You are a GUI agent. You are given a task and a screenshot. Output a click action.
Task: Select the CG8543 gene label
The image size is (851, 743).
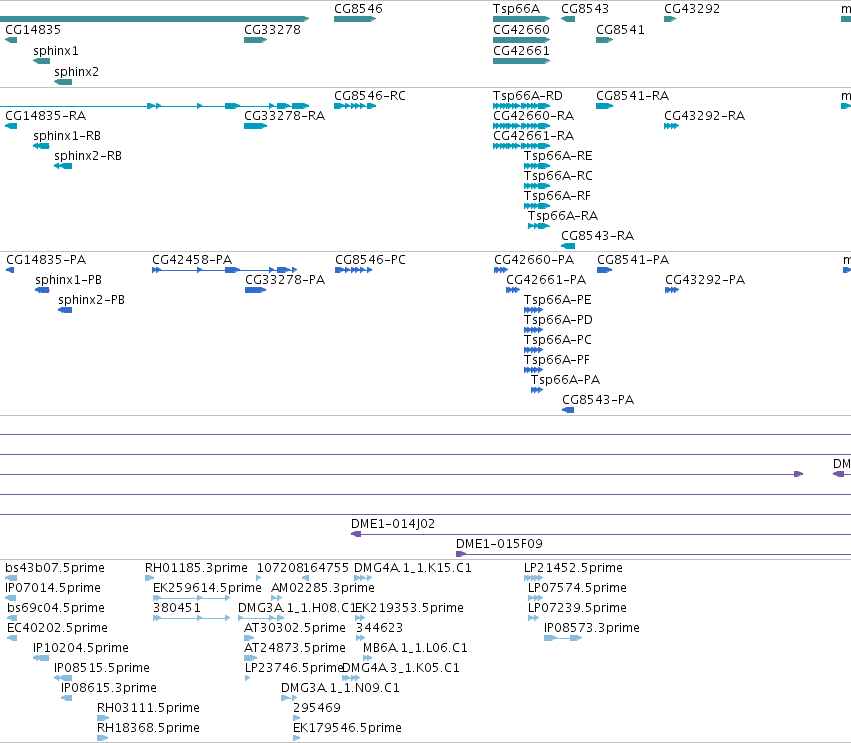pyautogui.click(x=585, y=9)
